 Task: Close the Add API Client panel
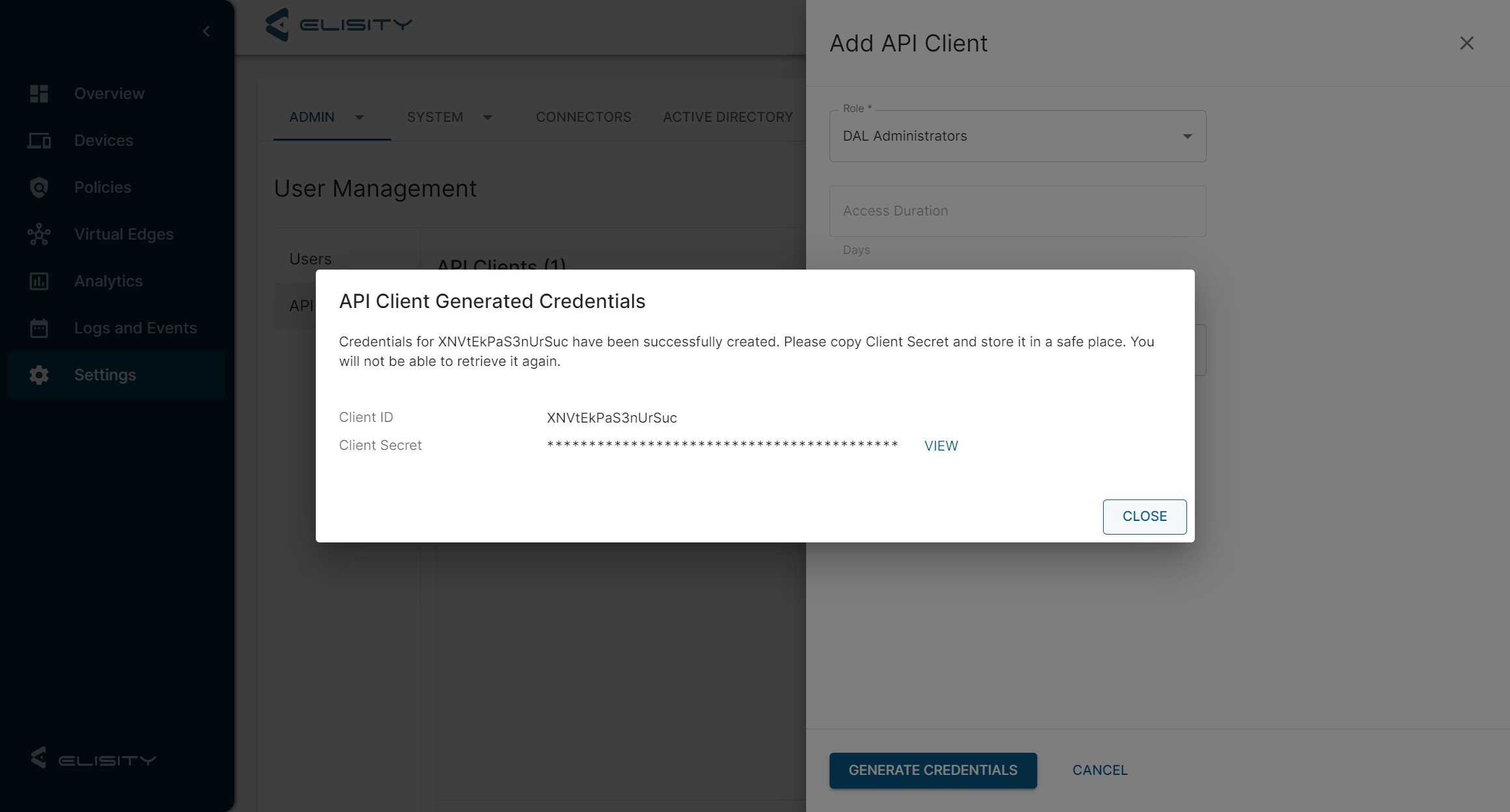[1466, 43]
